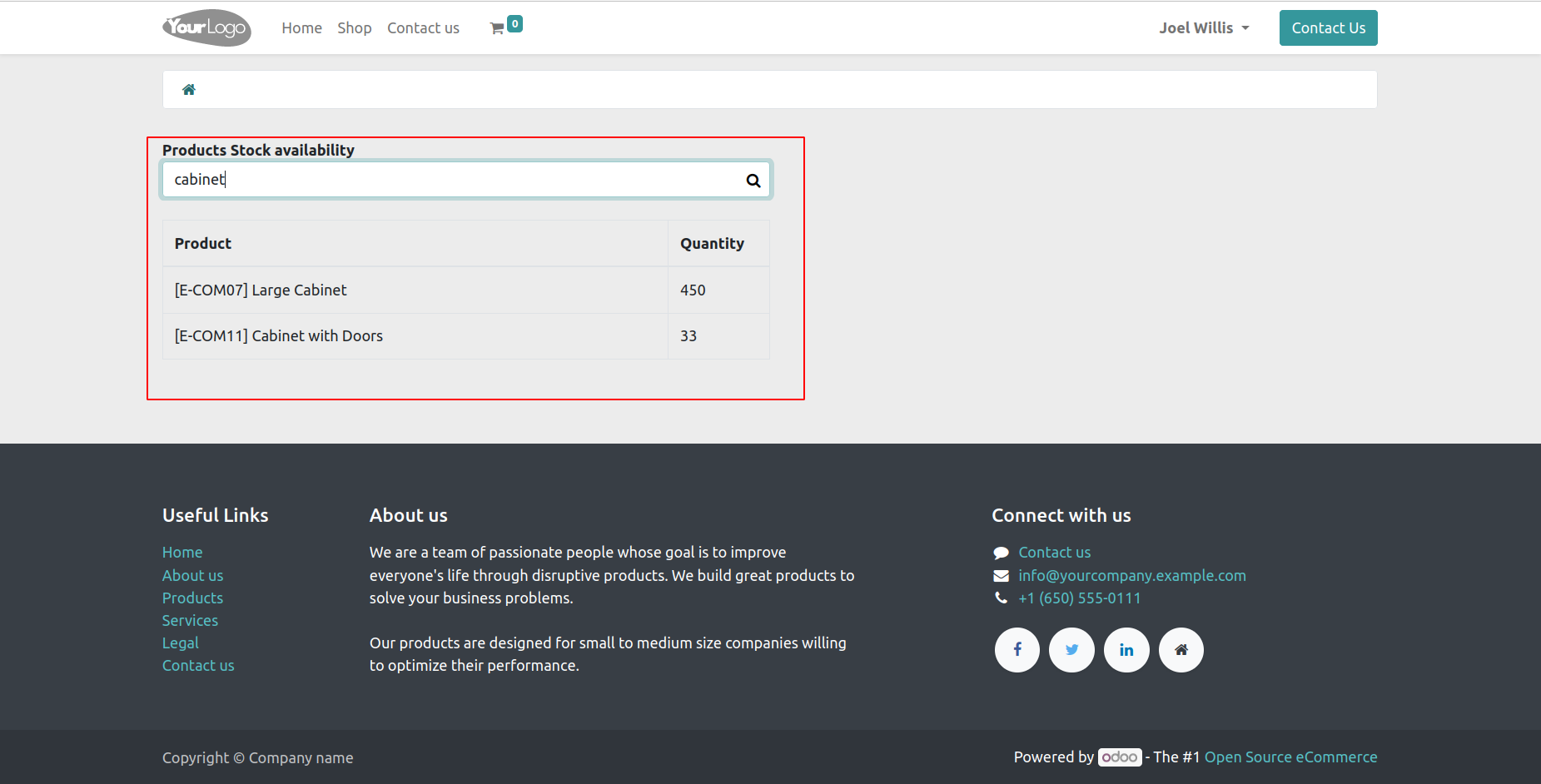Click the home breadcrumb icon
1541x784 pixels.
[189, 90]
